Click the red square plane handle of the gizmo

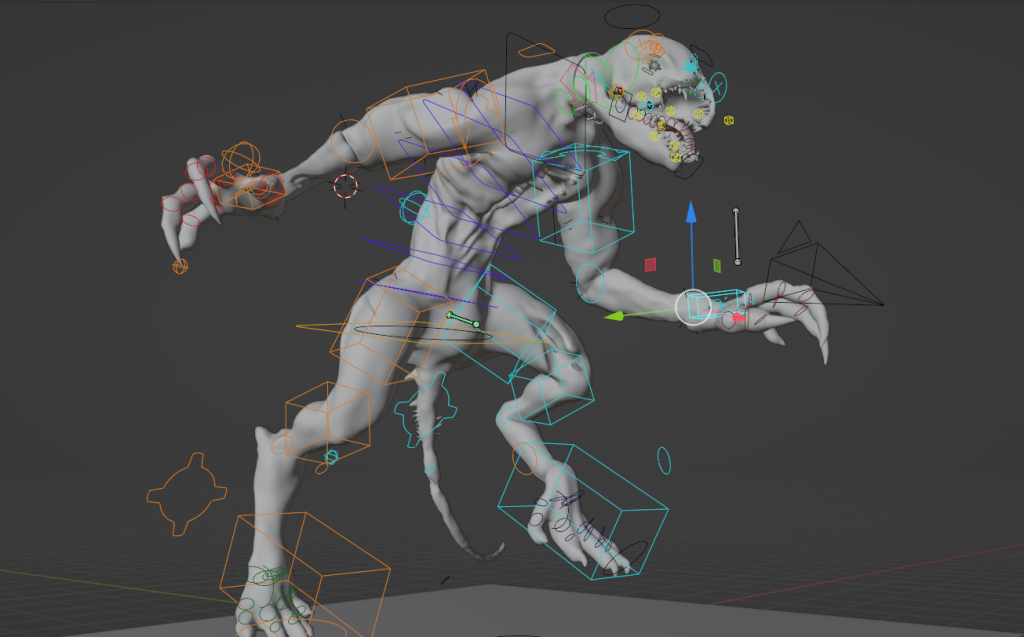650,264
